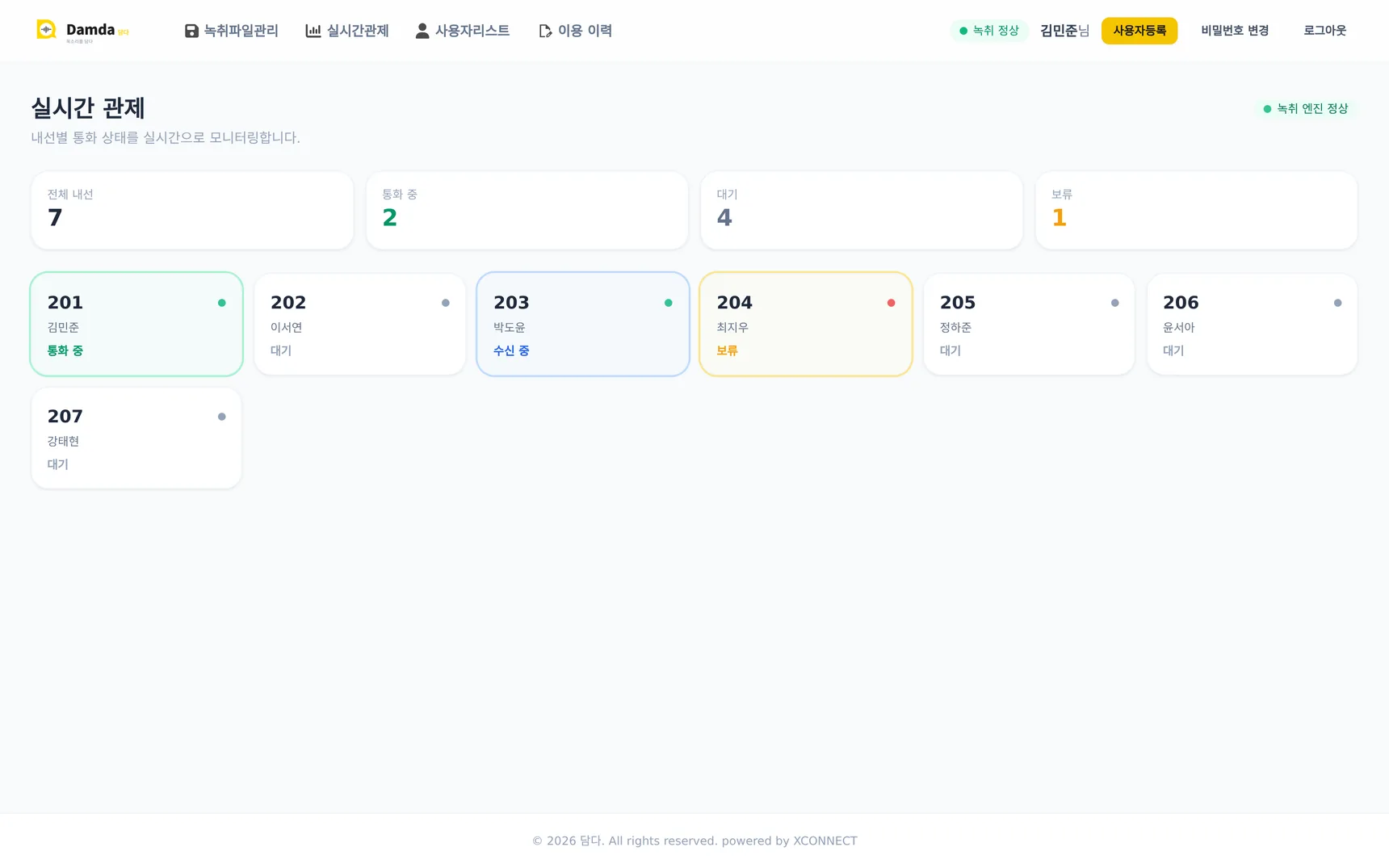The height and width of the screenshot is (868, 1389).
Task: Click name 최지우 on card 204
Action: [x=732, y=328]
